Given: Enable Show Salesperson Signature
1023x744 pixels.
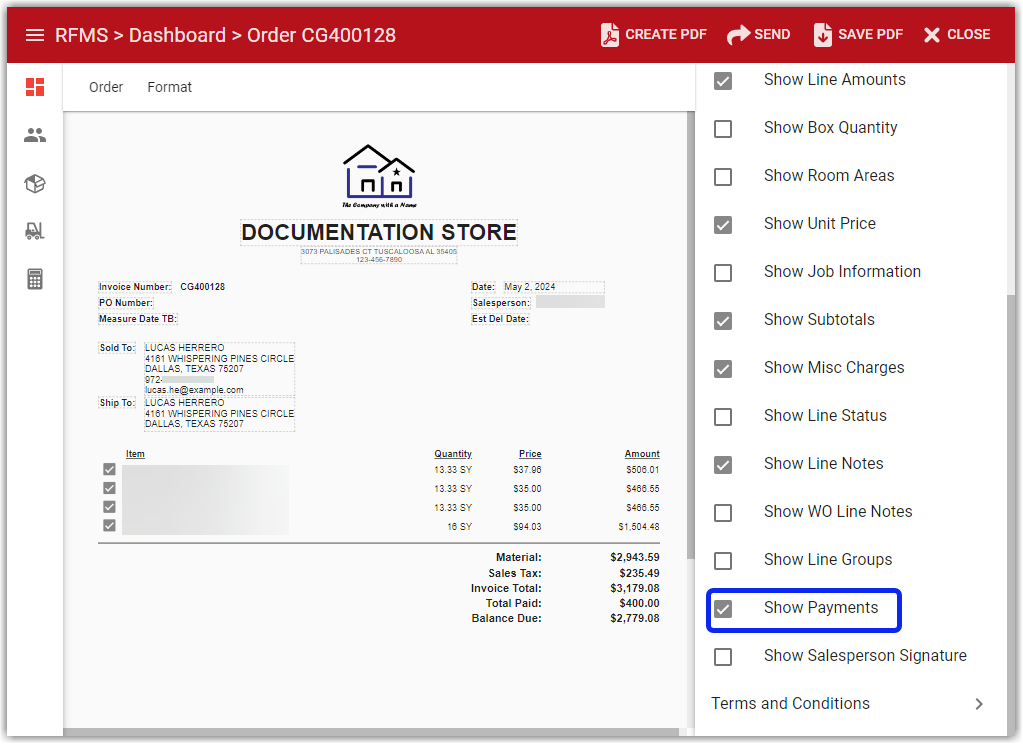Looking at the screenshot, I should point(723,657).
